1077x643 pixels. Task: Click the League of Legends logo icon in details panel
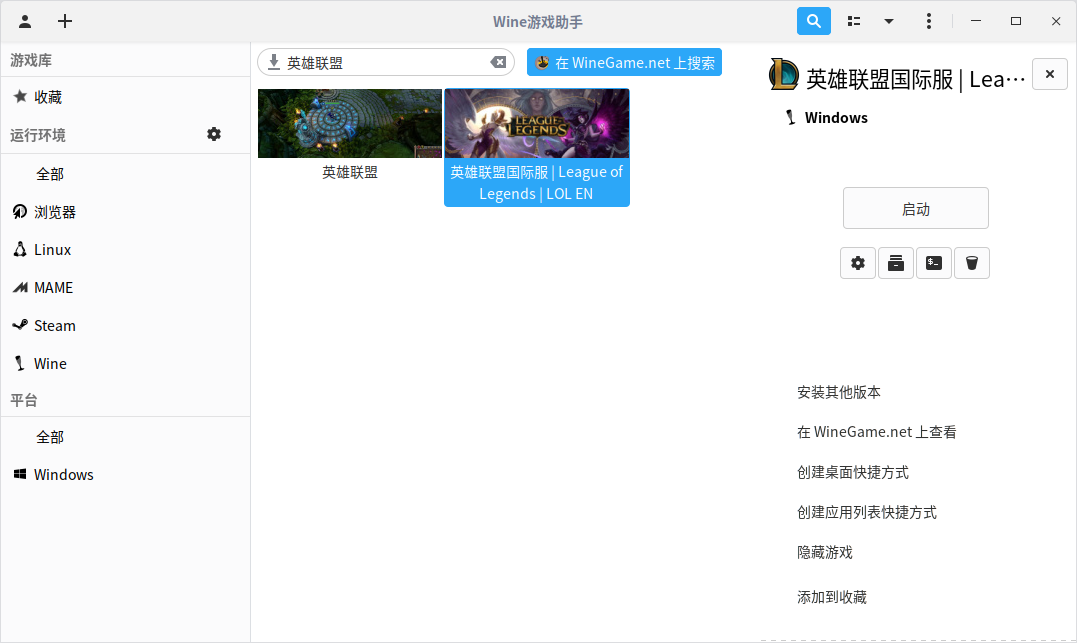tap(783, 74)
